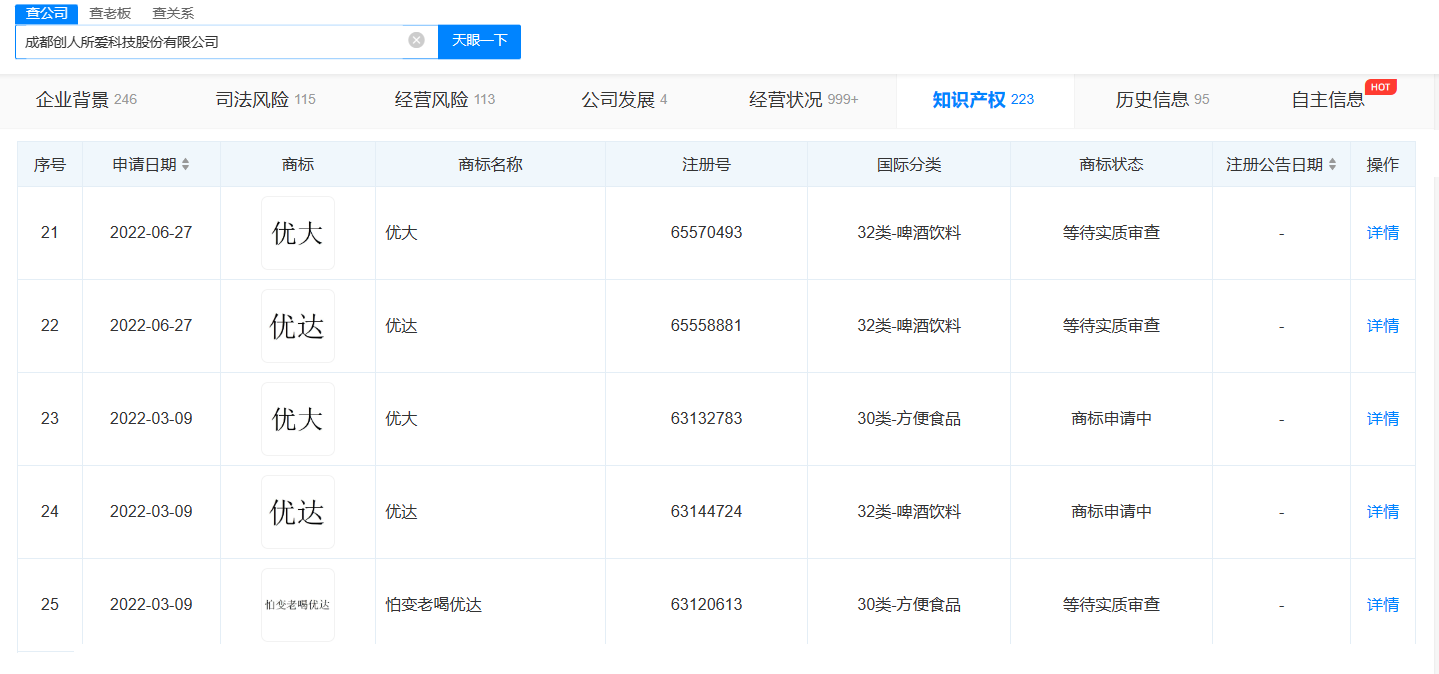1439x674 pixels.
Task: Switch to 查老板 search mode
Action: click(110, 13)
